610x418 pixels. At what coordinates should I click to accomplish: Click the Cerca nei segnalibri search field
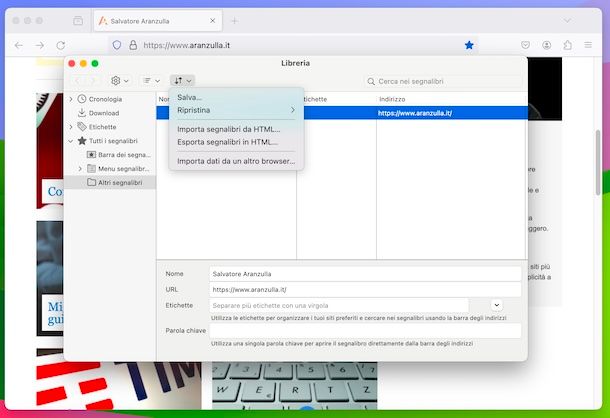pos(443,81)
